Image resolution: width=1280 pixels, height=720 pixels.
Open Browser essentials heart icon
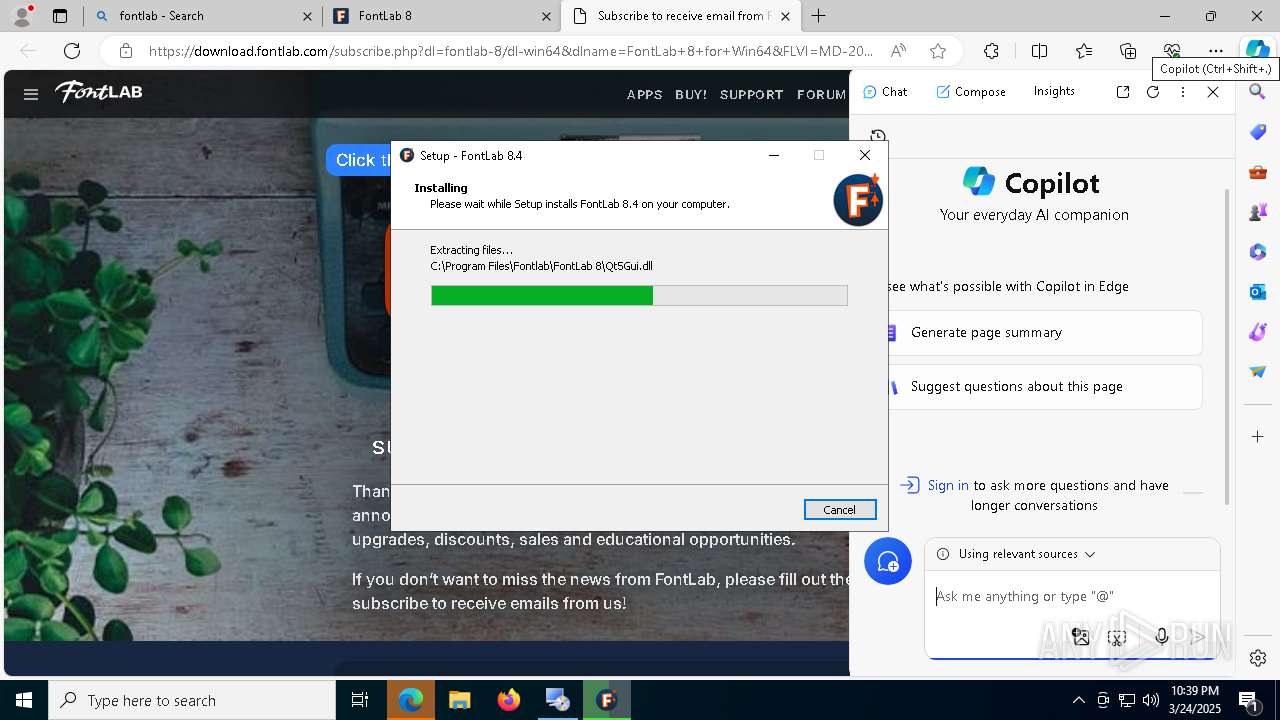pos(1172,51)
